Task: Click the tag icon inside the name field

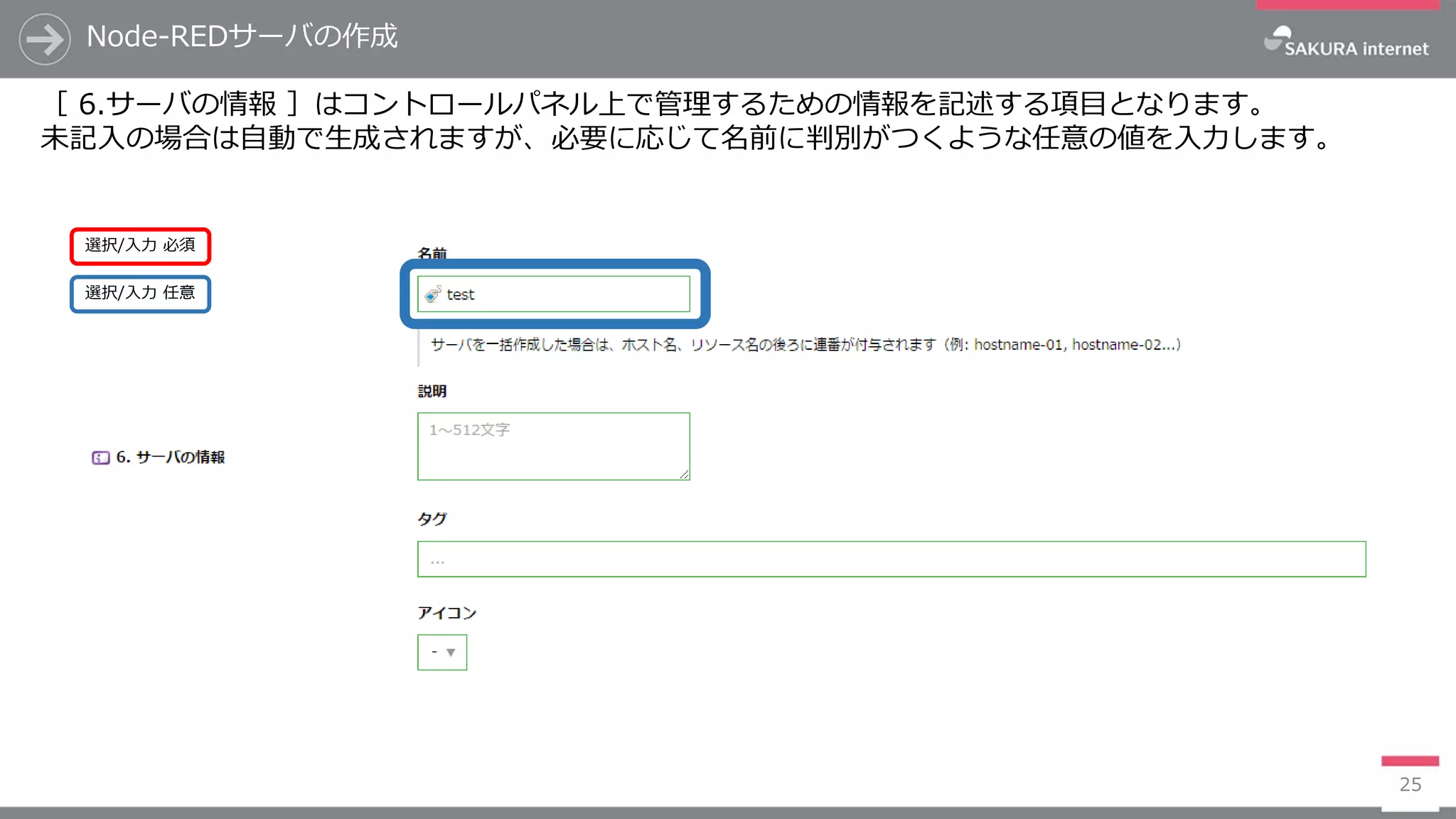Action: click(x=433, y=294)
